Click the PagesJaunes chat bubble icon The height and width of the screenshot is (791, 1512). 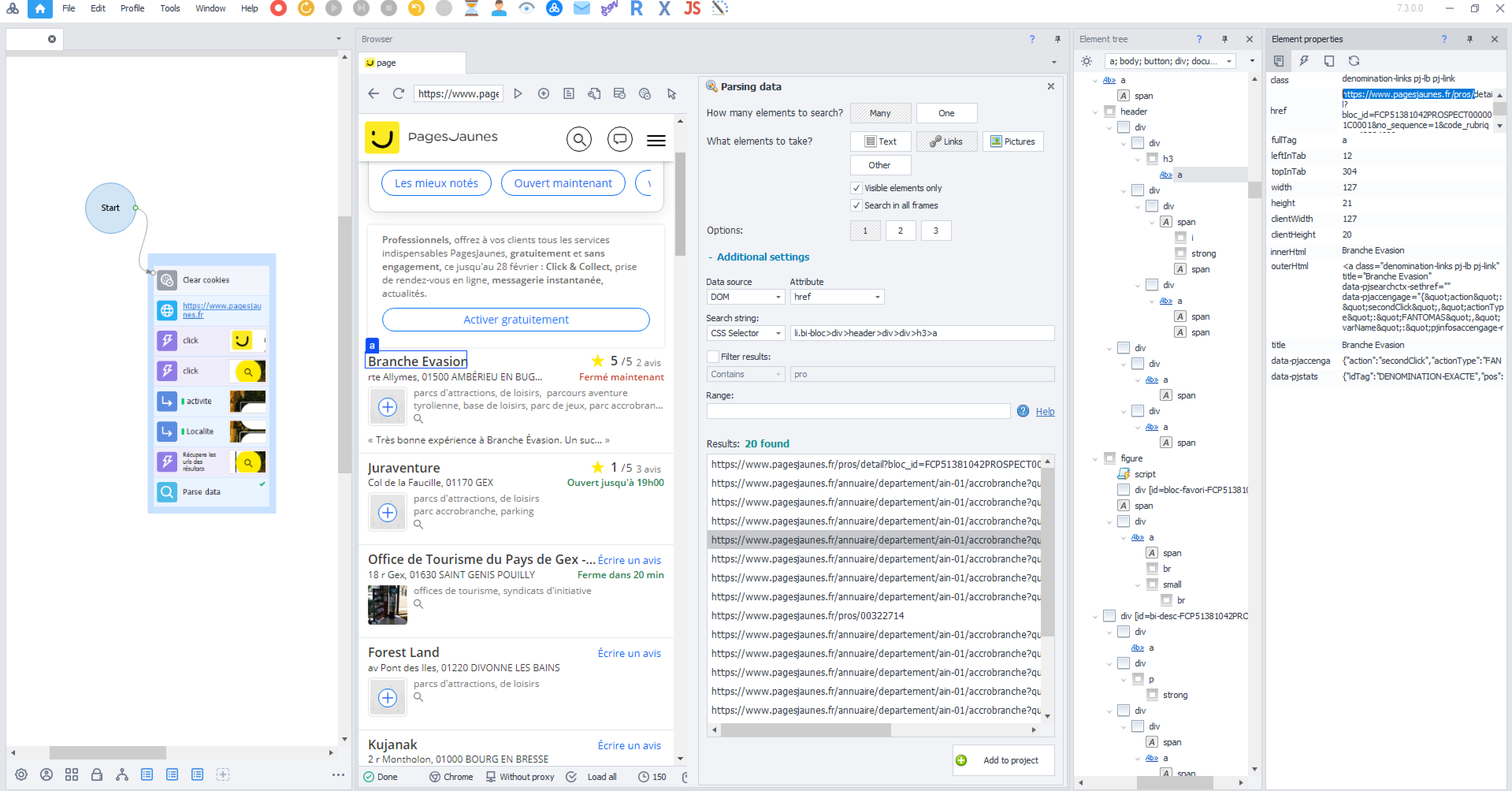coord(620,139)
